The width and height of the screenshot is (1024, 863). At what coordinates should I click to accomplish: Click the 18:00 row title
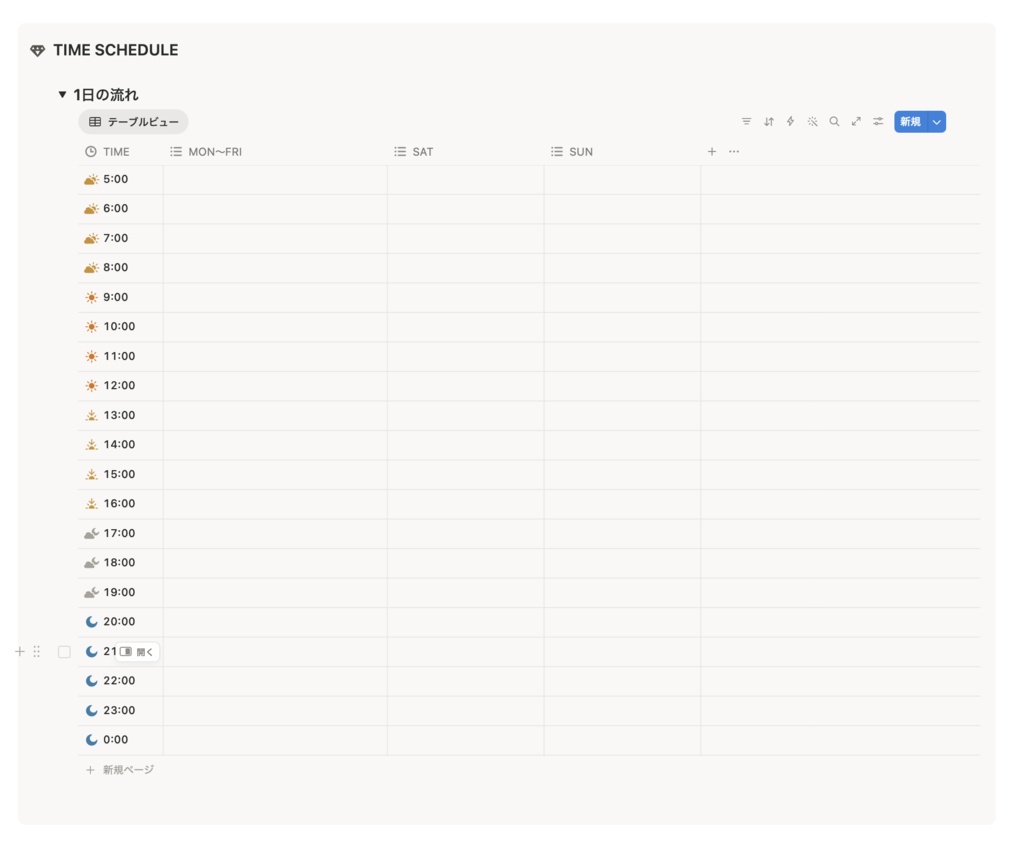pyautogui.click(x=120, y=562)
